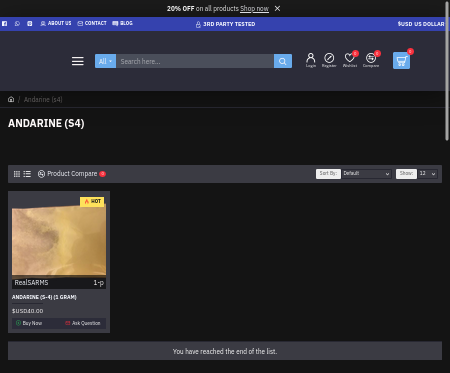
Task: Go to home via breadcrumb icon
Action: coord(11,99)
